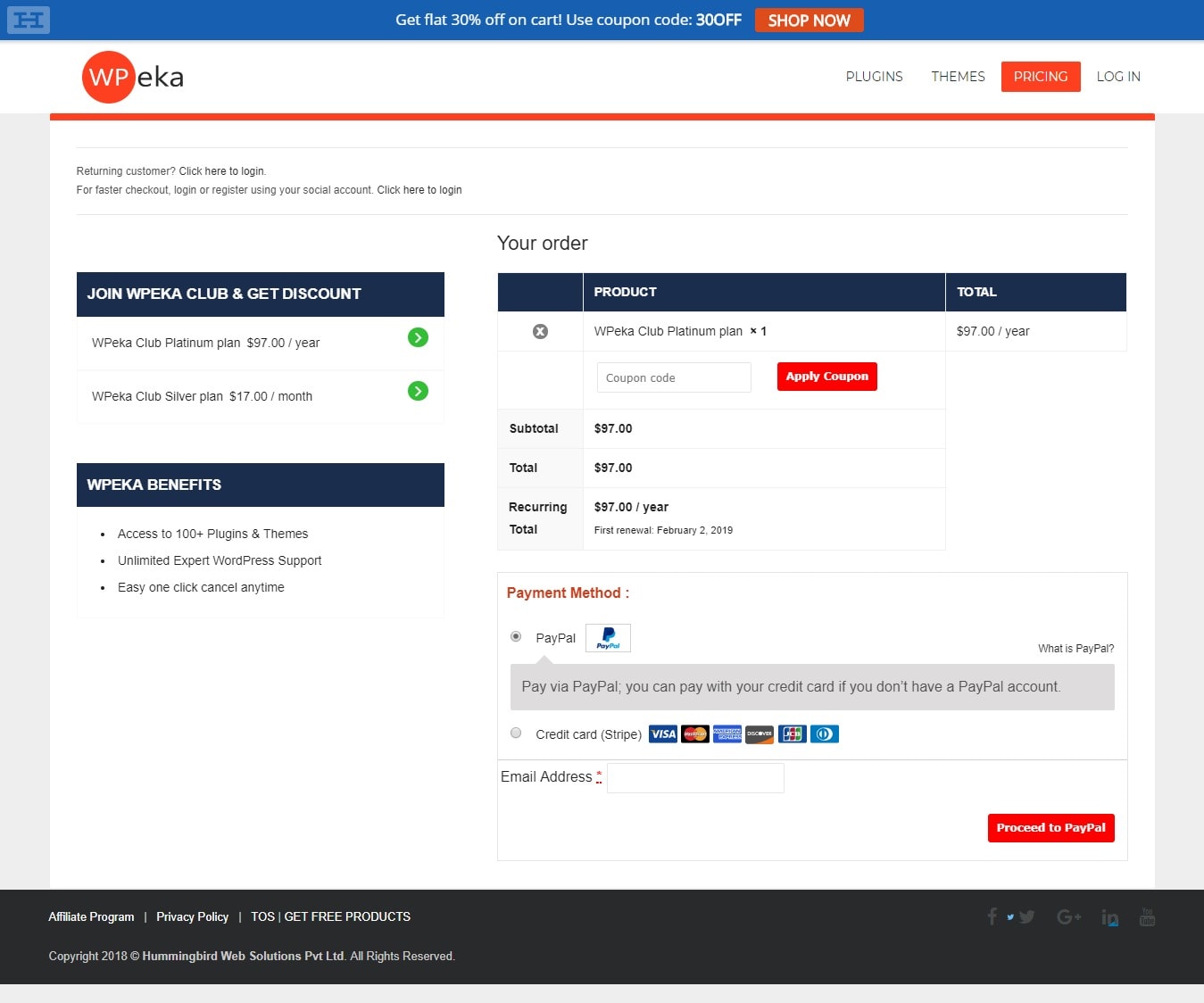Image resolution: width=1204 pixels, height=1003 pixels.
Task: Select Platinum plan green arrow icon
Action: coord(418,337)
